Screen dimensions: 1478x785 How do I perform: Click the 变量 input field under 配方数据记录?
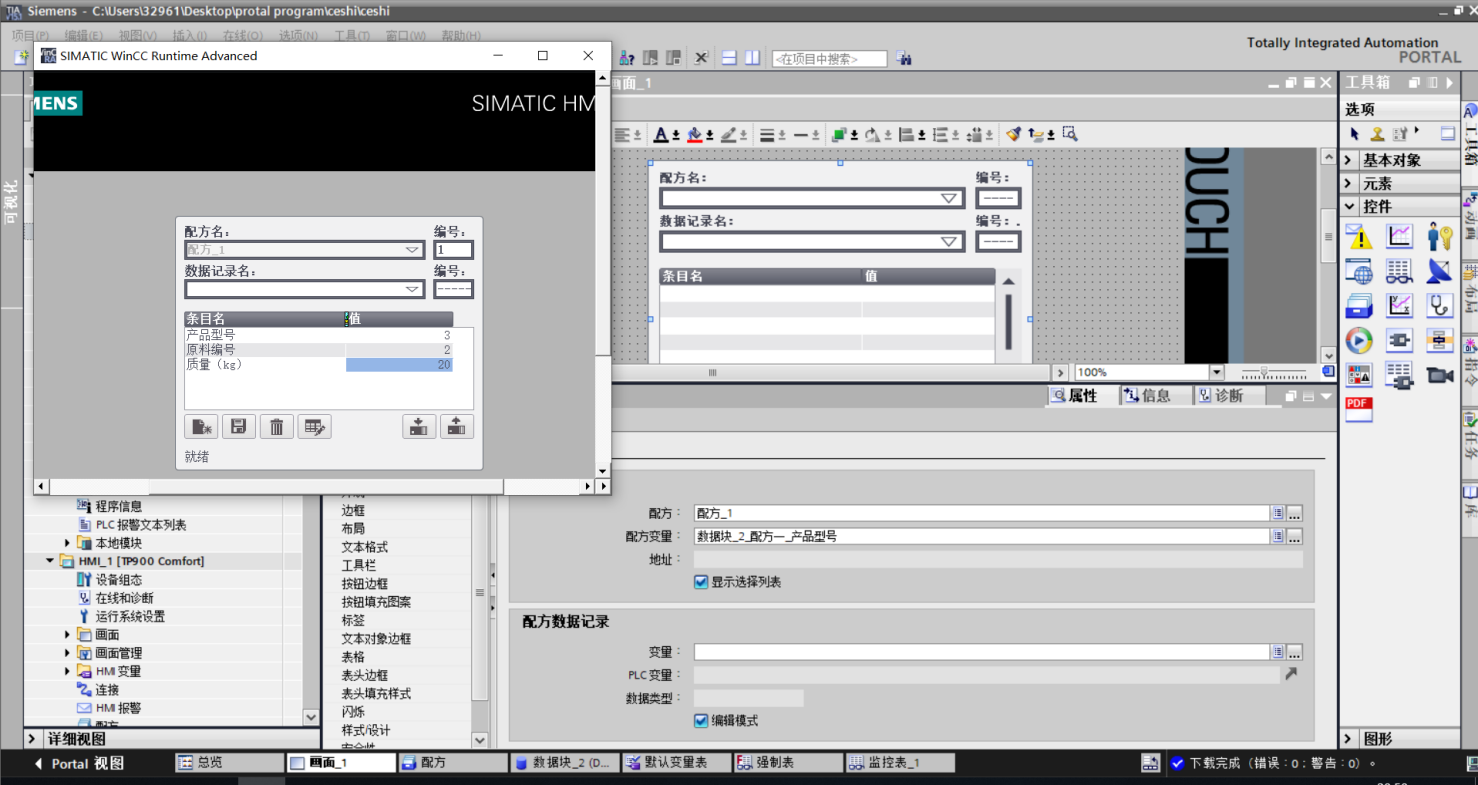click(982, 652)
